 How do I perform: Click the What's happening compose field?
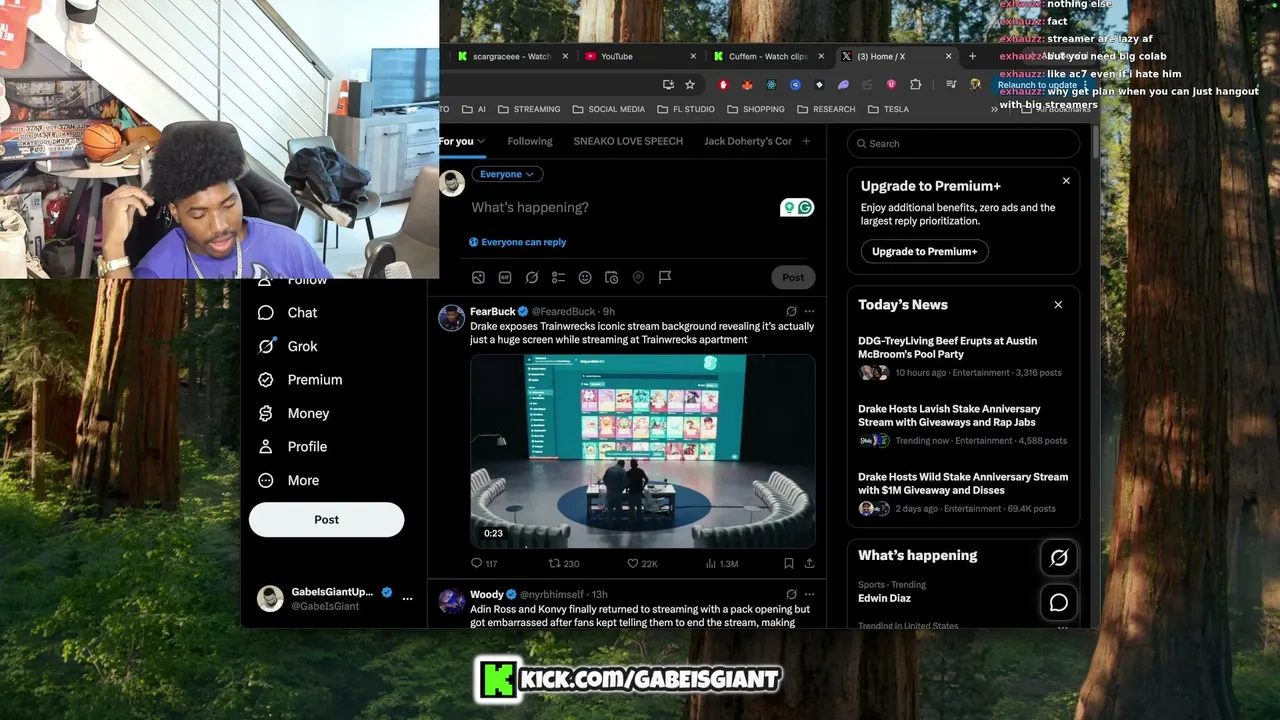620,207
